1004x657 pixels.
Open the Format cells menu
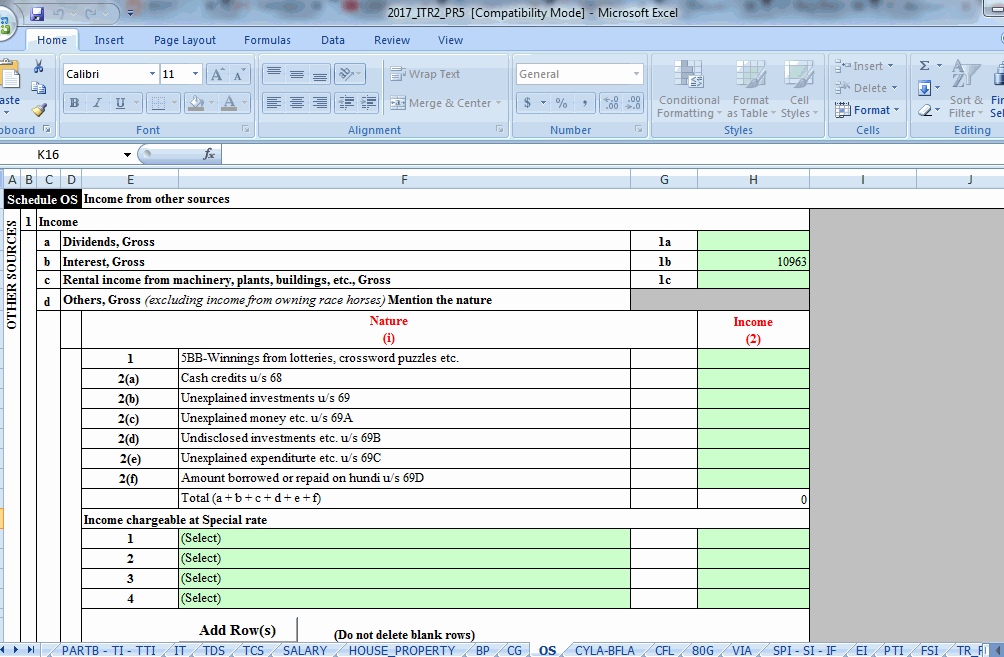click(867, 110)
